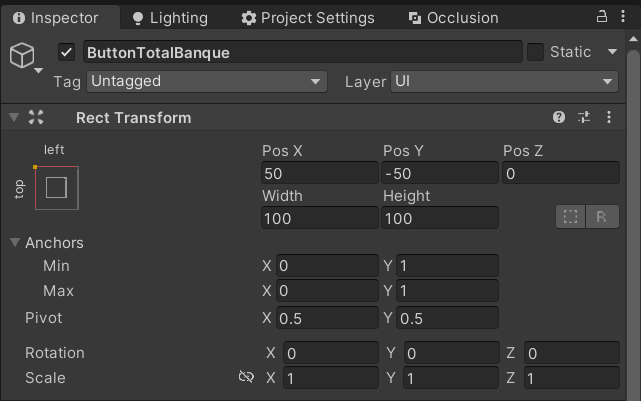Open the Static flags dropdown arrow
641x401 pixels.
coord(612,52)
